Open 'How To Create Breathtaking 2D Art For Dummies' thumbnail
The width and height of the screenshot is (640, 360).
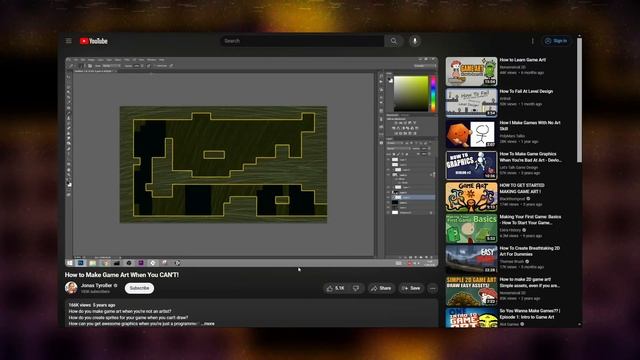pyautogui.click(x=471, y=259)
